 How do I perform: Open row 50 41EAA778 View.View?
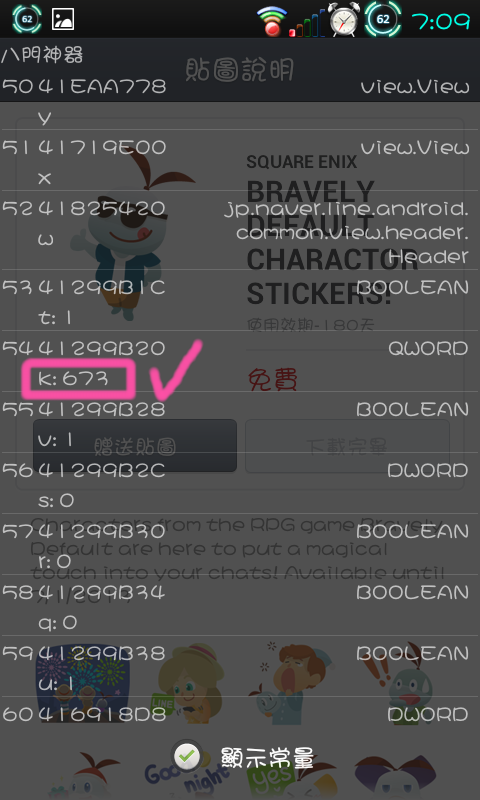click(x=240, y=101)
